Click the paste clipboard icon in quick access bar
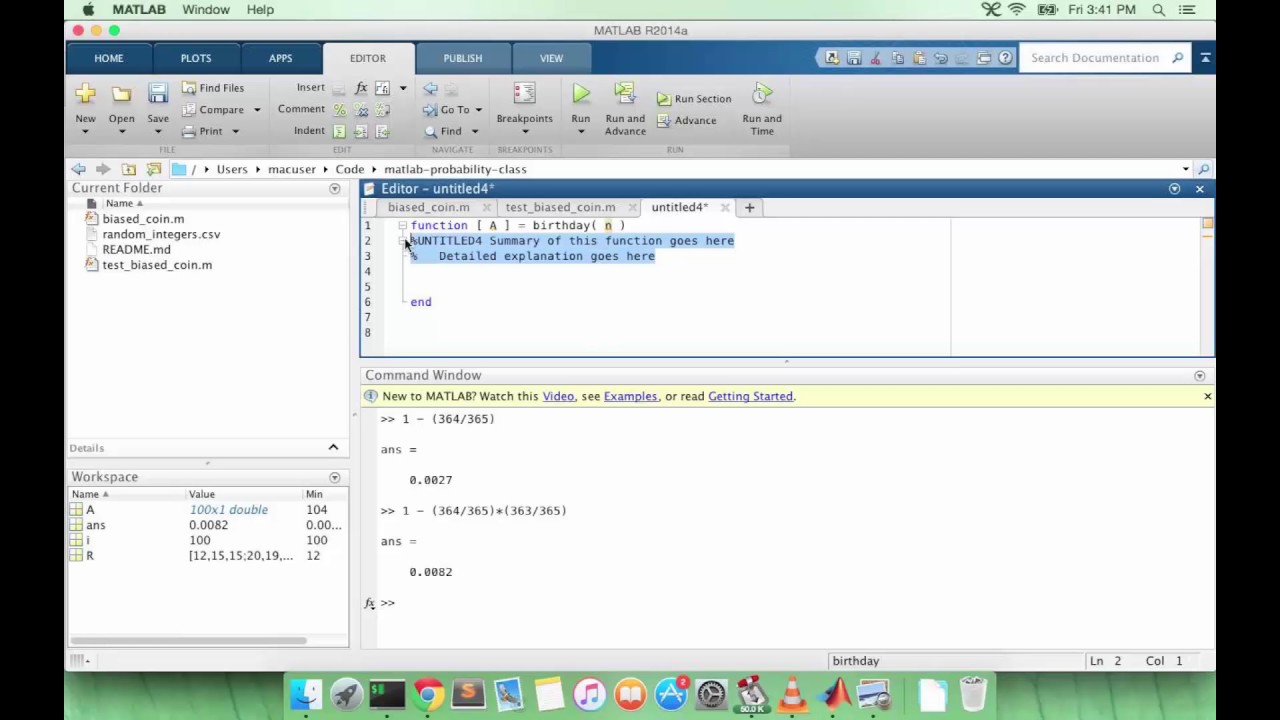Viewport: 1280px width, 720px height. click(x=919, y=58)
